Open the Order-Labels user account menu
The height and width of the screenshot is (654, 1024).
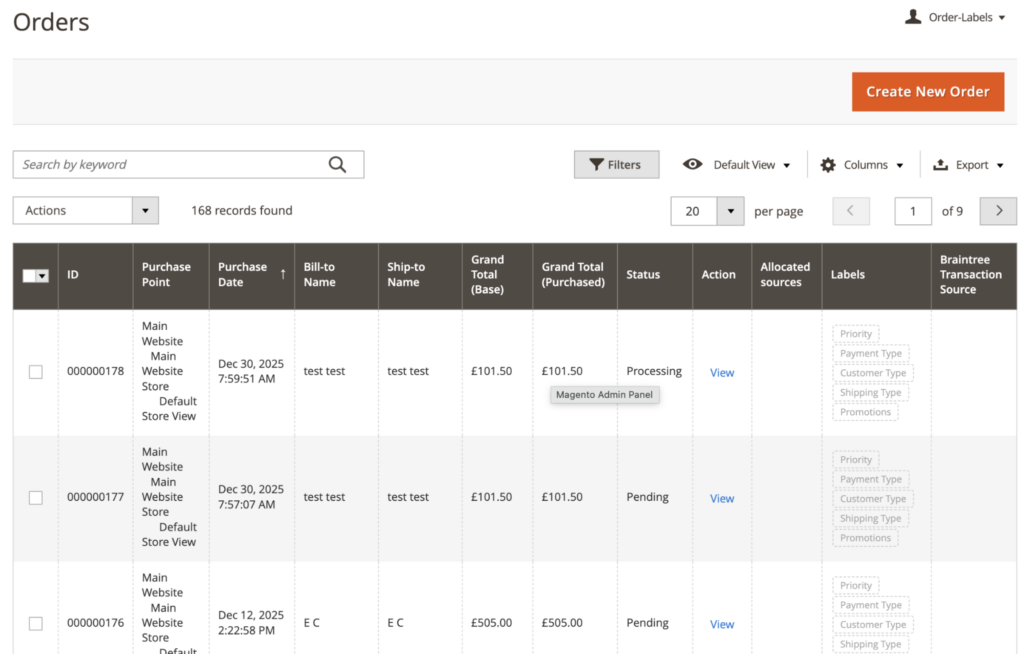pos(955,17)
